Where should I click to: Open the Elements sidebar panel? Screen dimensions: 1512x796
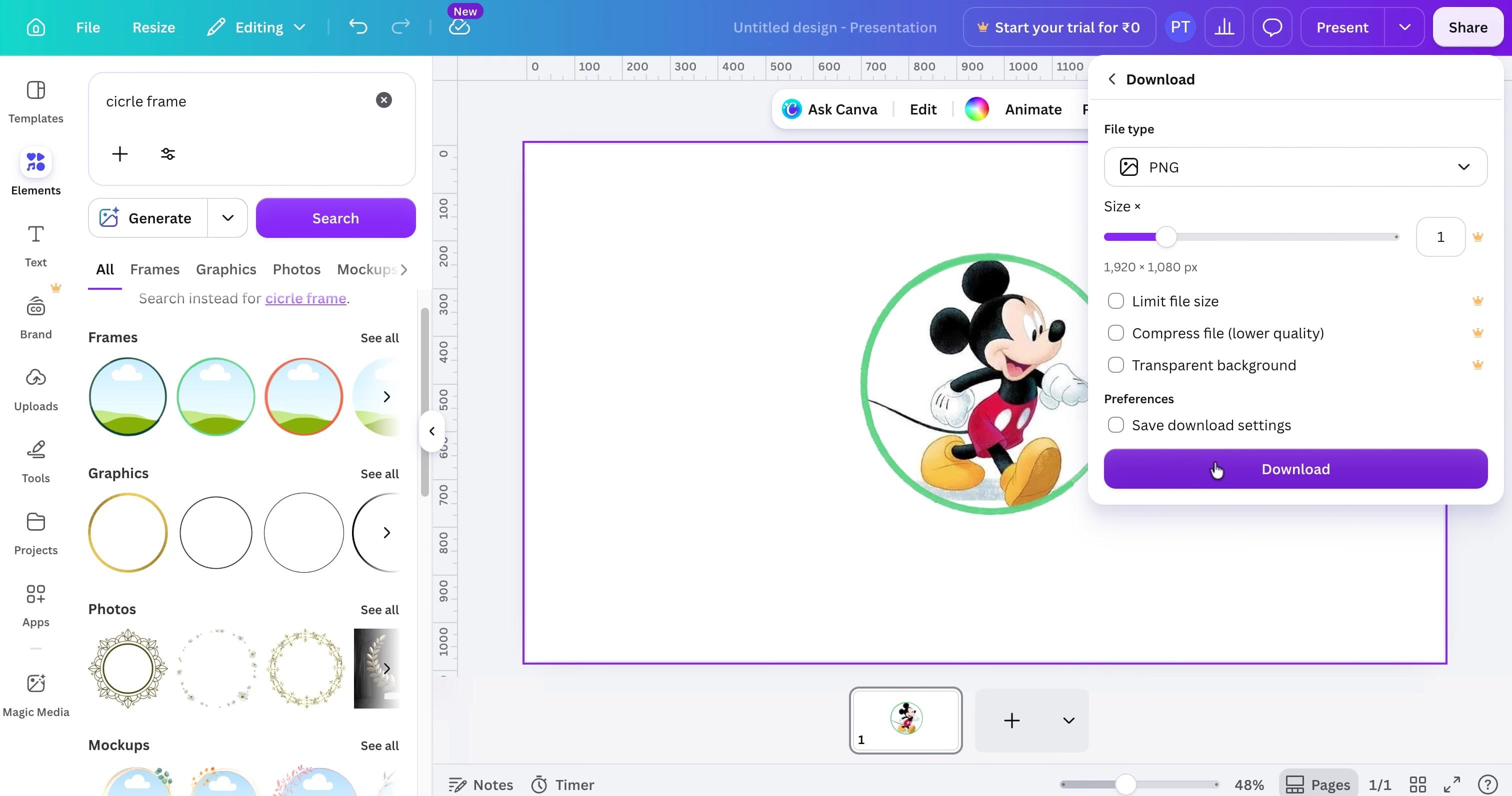click(36, 172)
